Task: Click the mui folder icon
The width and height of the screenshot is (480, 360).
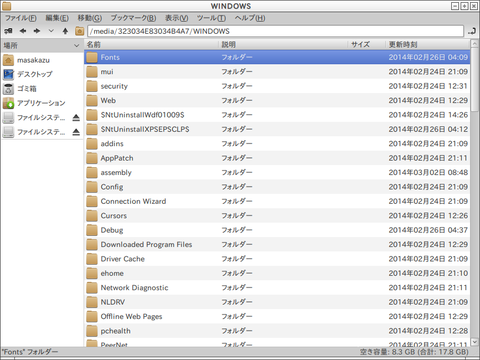Action: [92, 72]
